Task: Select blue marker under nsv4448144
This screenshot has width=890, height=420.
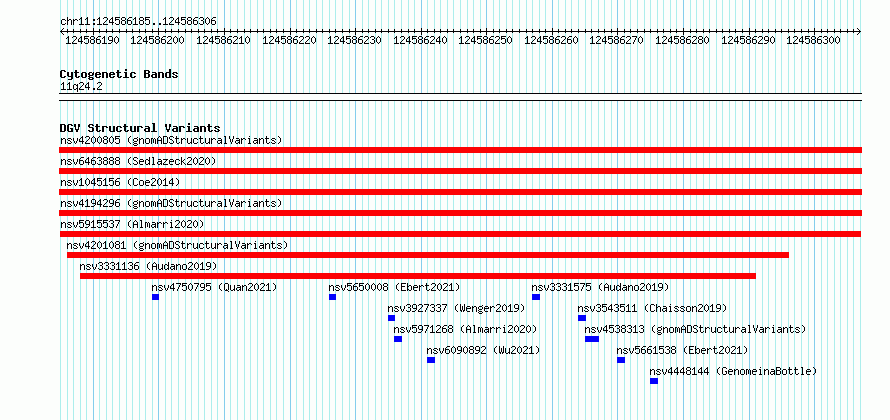Action: point(654,381)
